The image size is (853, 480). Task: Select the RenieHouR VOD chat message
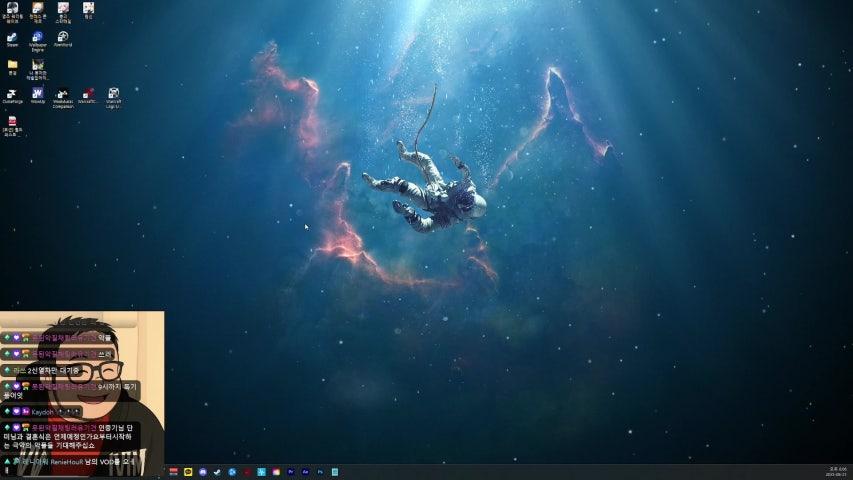(x=68, y=464)
